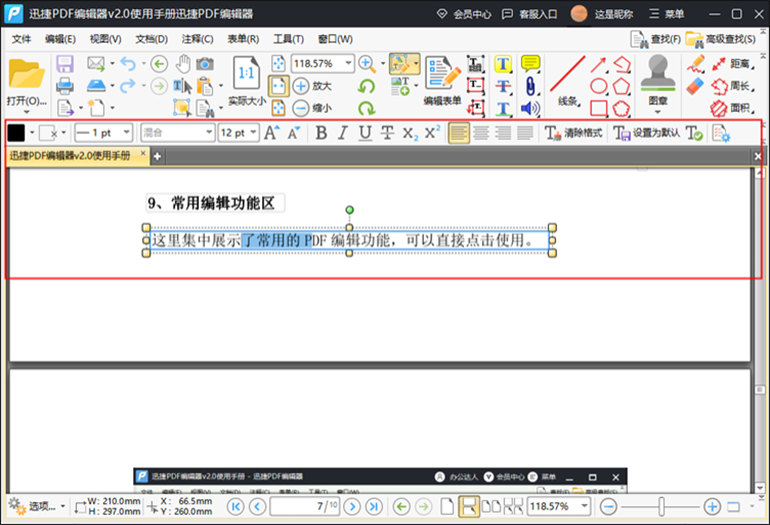Click the black text color swatch
The width and height of the screenshot is (770, 525).
[16, 133]
